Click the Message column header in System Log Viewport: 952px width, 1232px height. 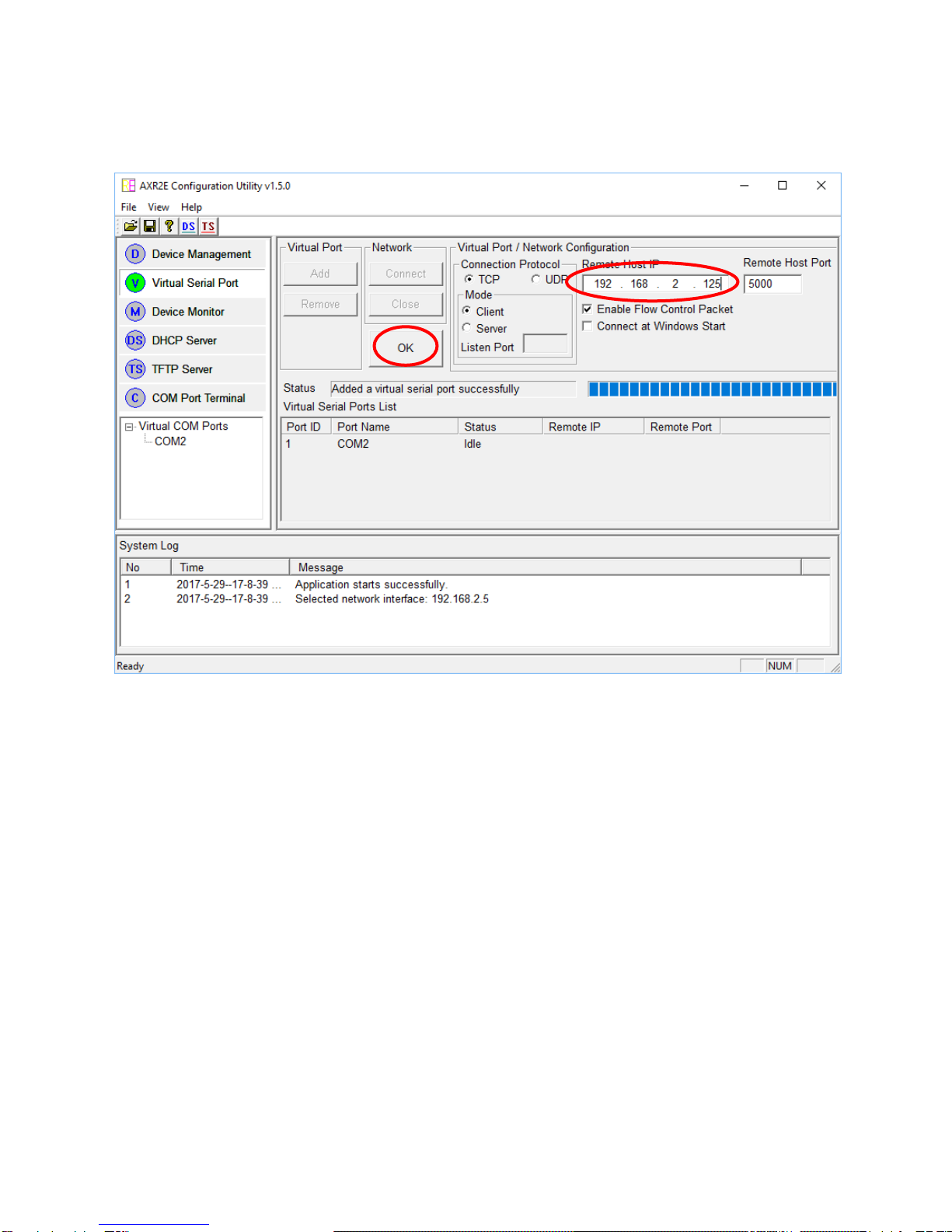[x=546, y=567]
